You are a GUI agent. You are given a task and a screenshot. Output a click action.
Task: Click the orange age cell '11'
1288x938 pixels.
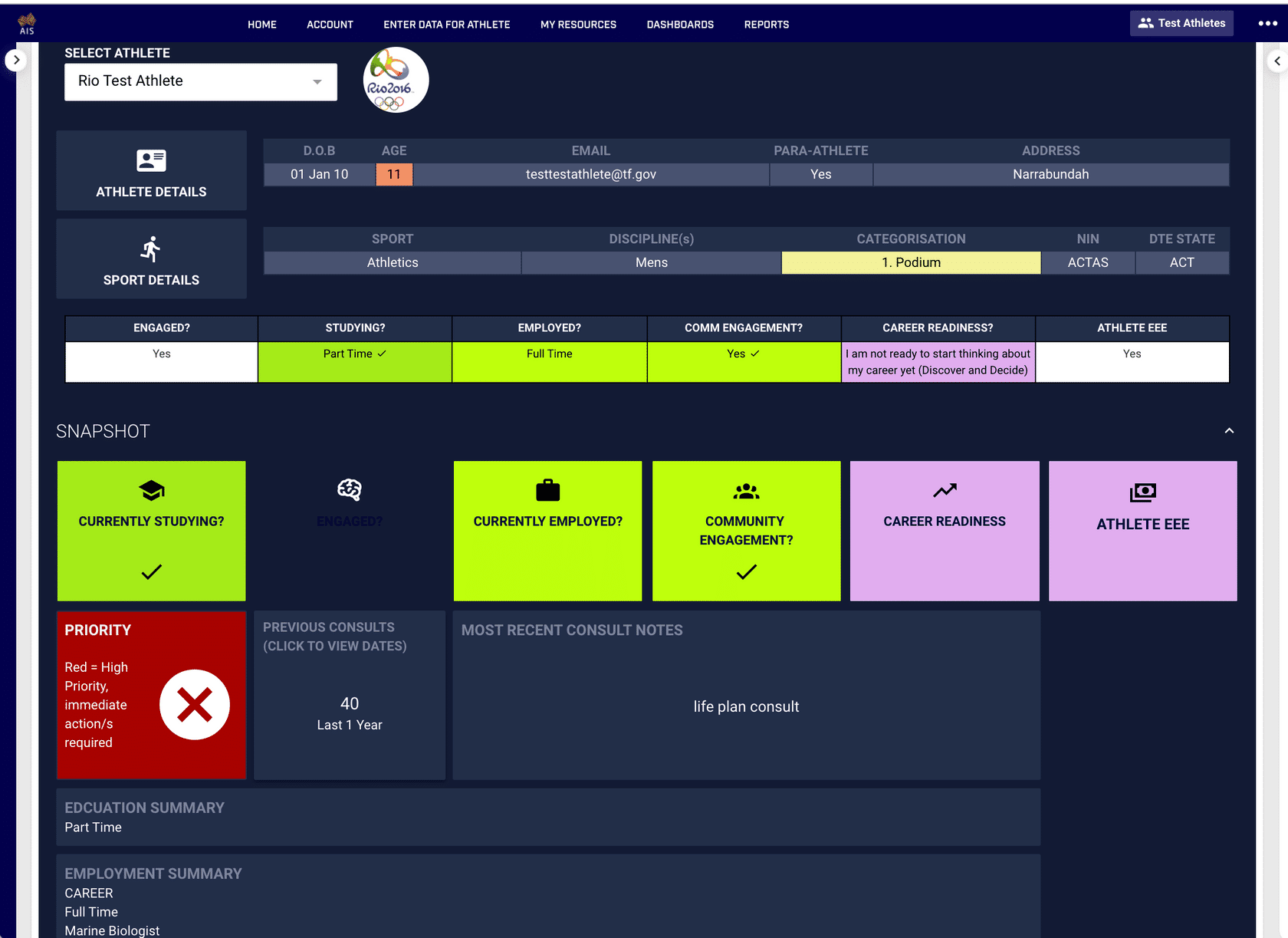(394, 174)
